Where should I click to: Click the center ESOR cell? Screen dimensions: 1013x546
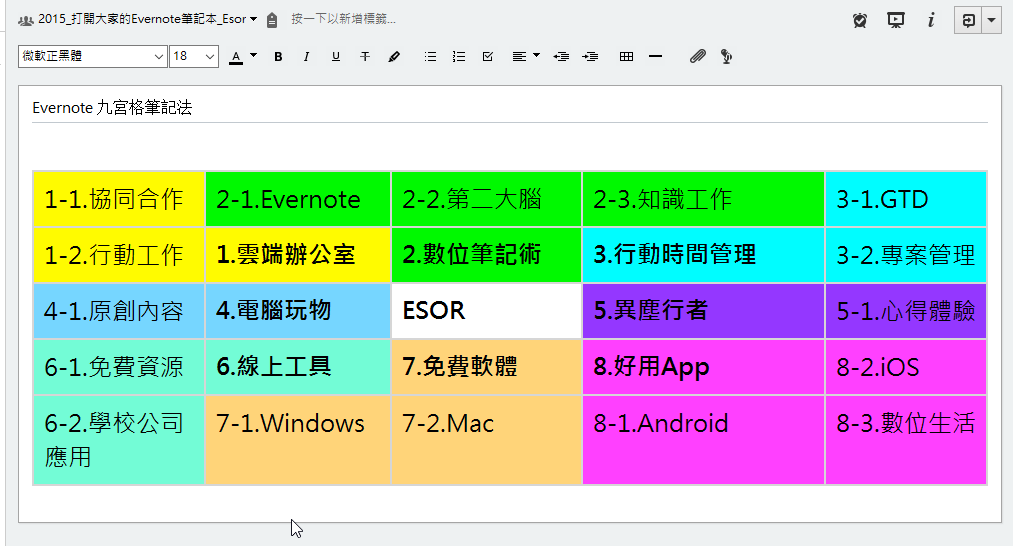click(486, 311)
